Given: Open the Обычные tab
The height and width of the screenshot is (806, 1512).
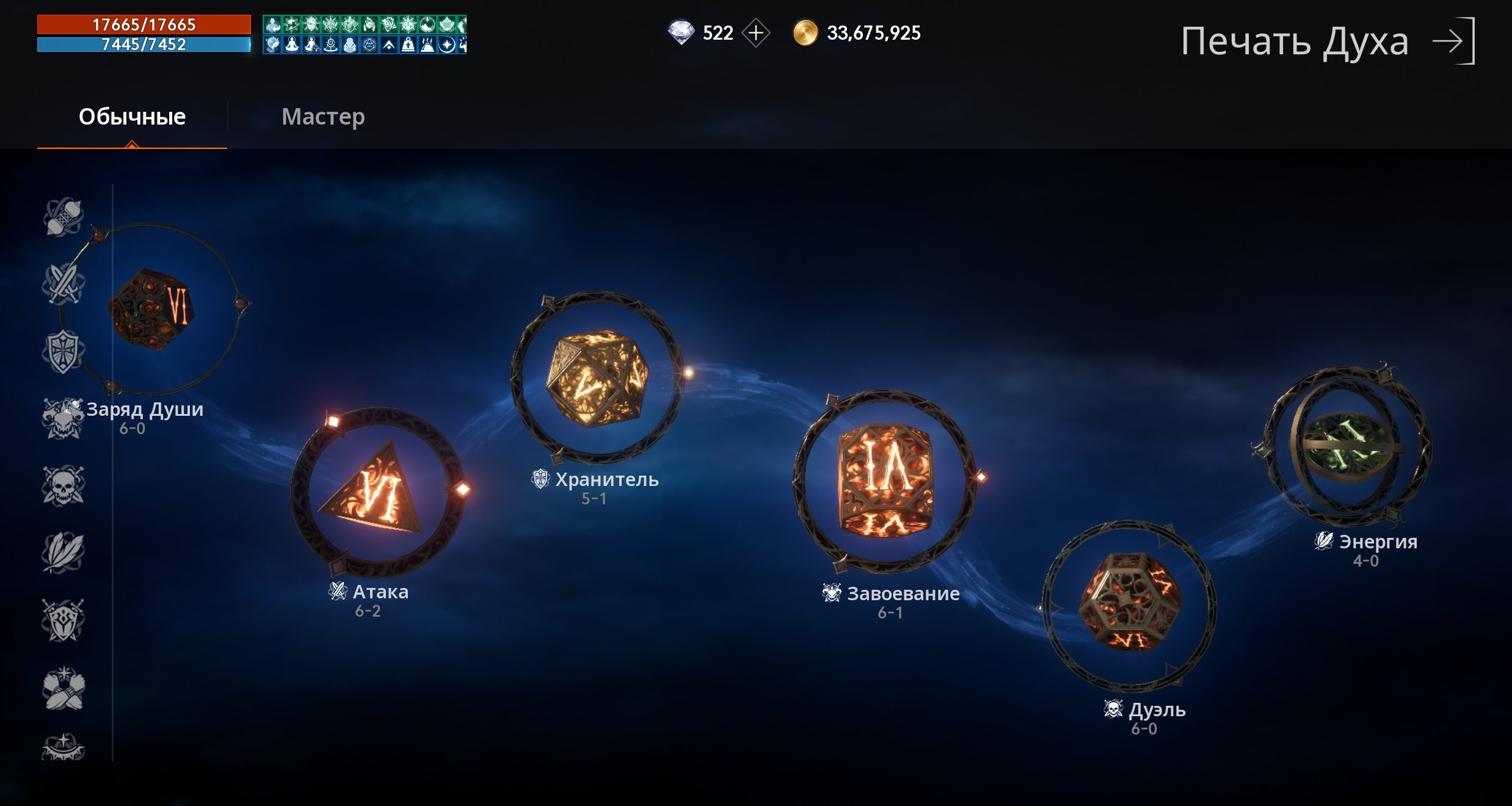Looking at the screenshot, I should (132, 117).
